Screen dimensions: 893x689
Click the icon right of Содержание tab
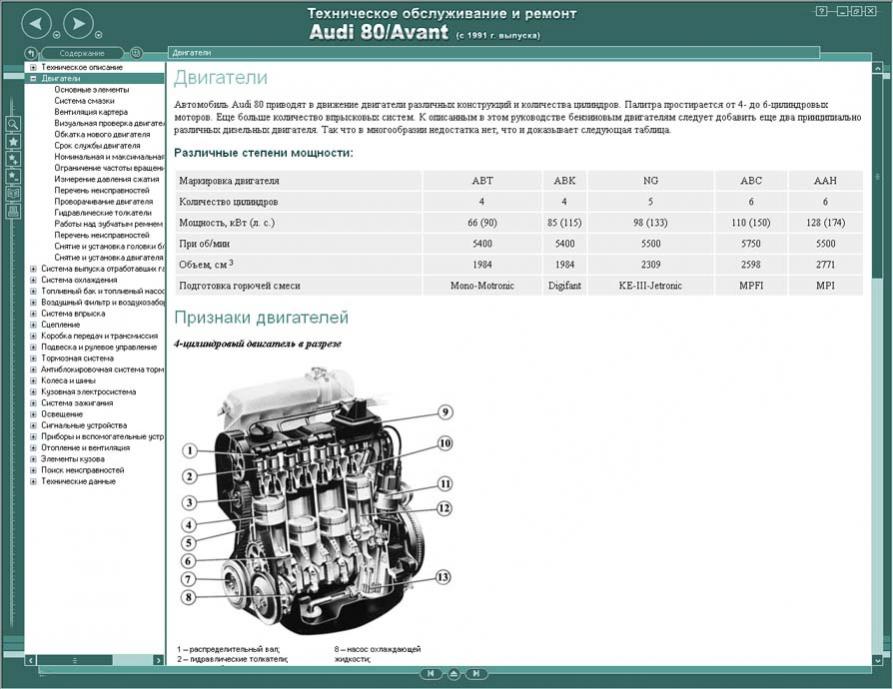(x=136, y=53)
